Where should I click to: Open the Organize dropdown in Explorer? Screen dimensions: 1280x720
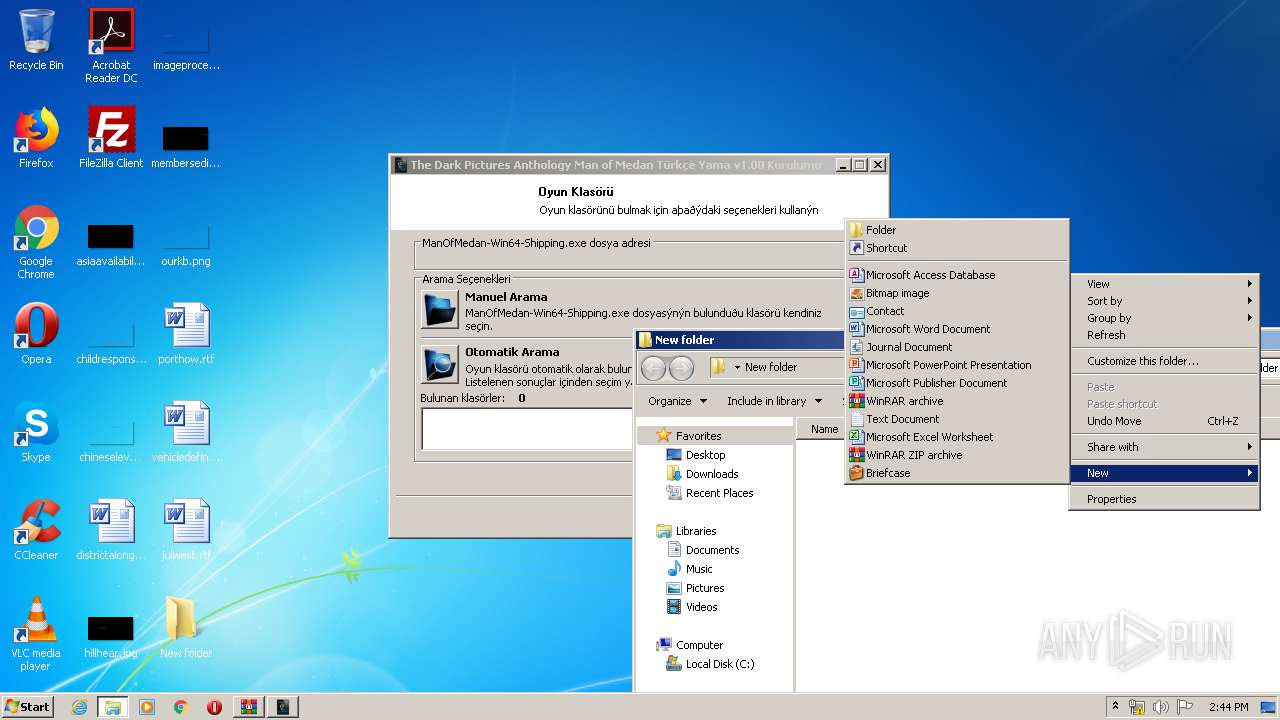677,401
